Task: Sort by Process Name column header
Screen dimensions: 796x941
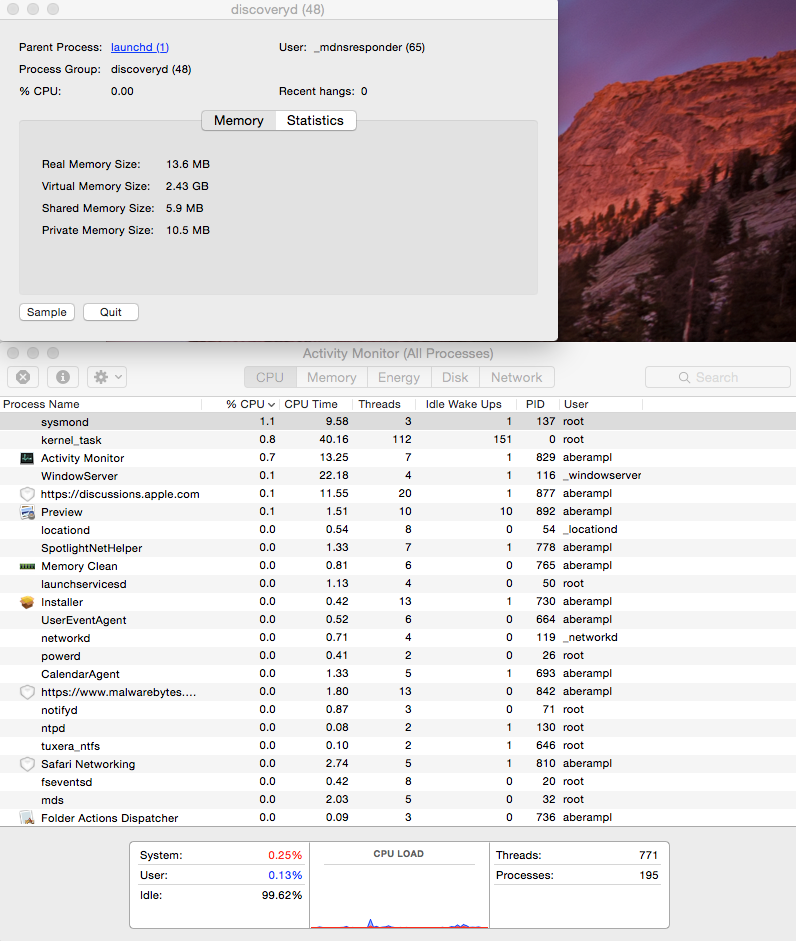Action: pyautogui.click(x=101, y=404)
